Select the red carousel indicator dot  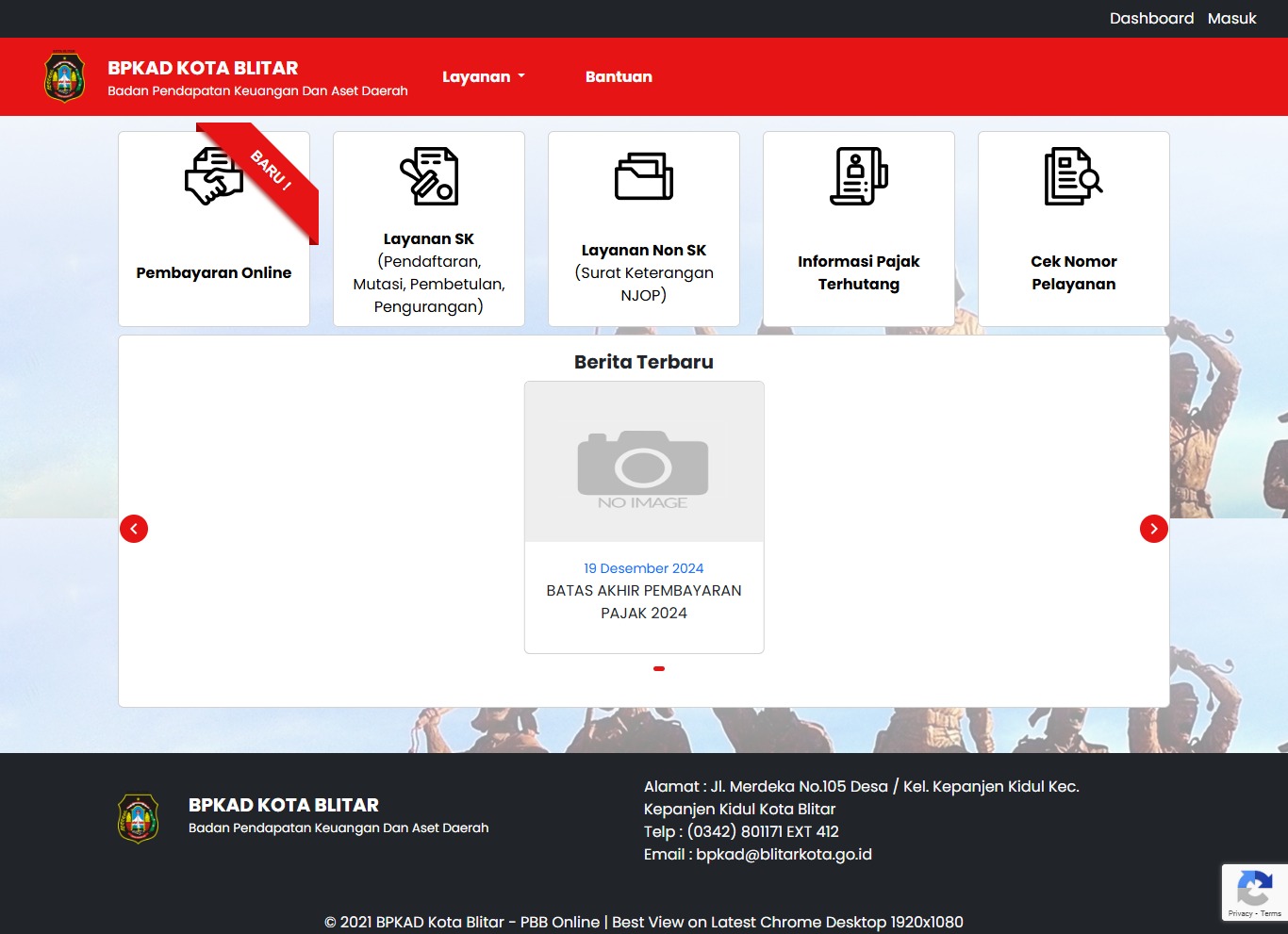(x=659, y=668)
